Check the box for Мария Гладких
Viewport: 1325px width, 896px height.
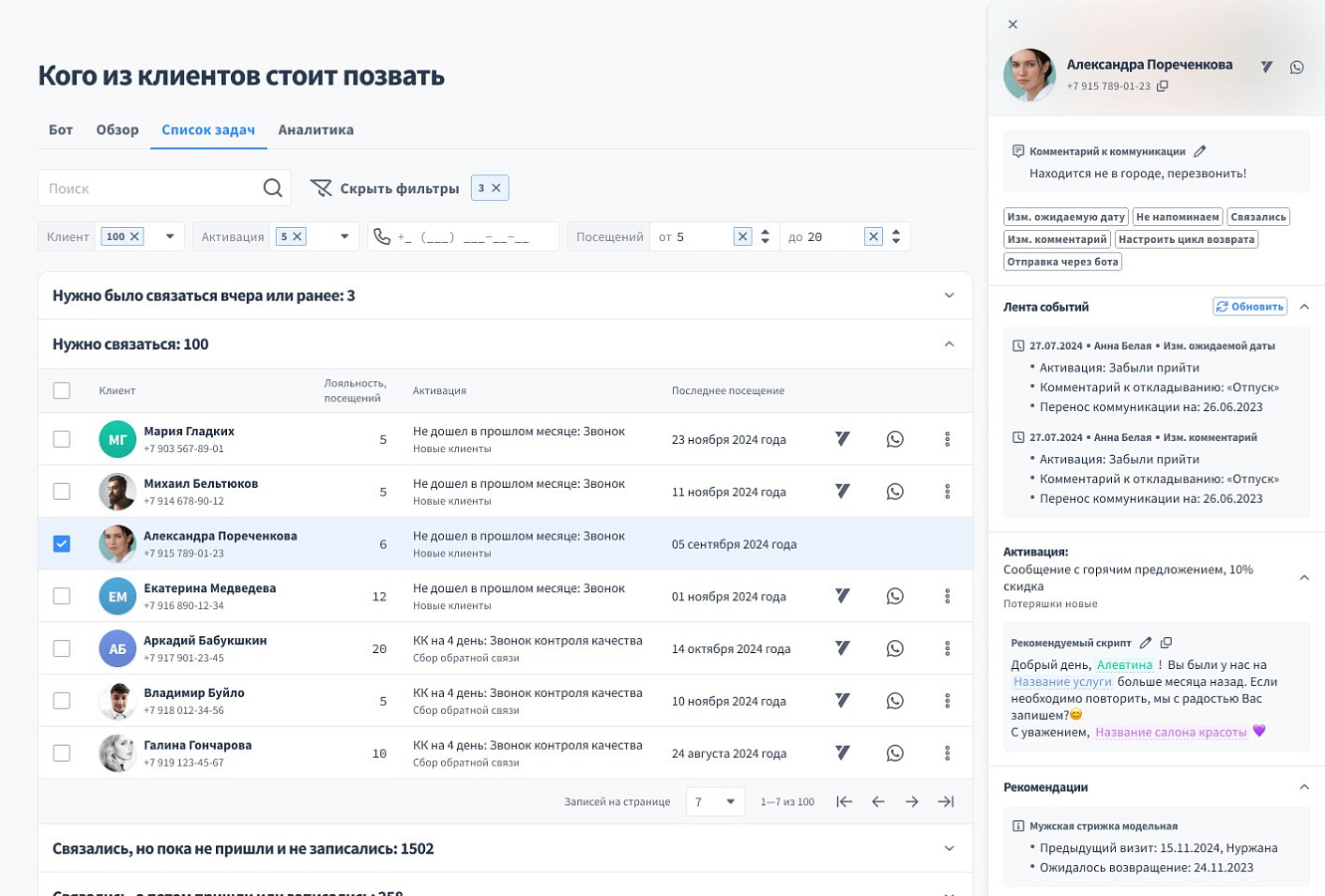click(x=62, y=439)
